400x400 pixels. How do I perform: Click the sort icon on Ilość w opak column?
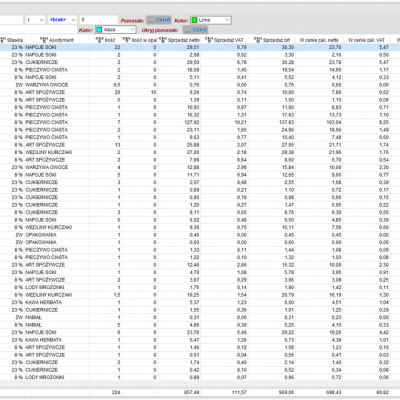tap(127, 40)
